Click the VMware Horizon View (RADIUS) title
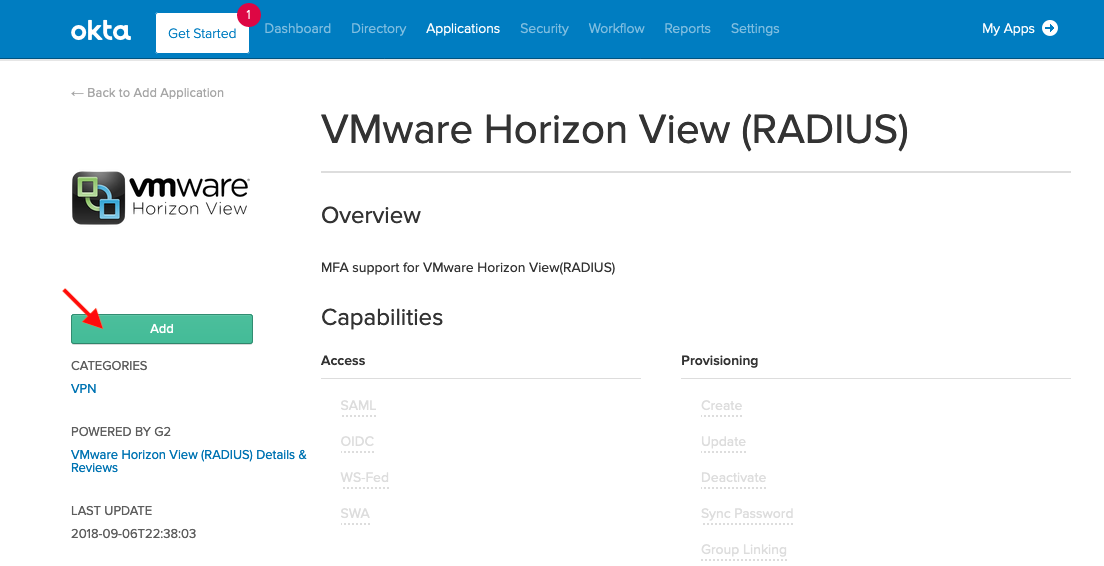This screenshot has width=1104, height=566. (615, 130)
